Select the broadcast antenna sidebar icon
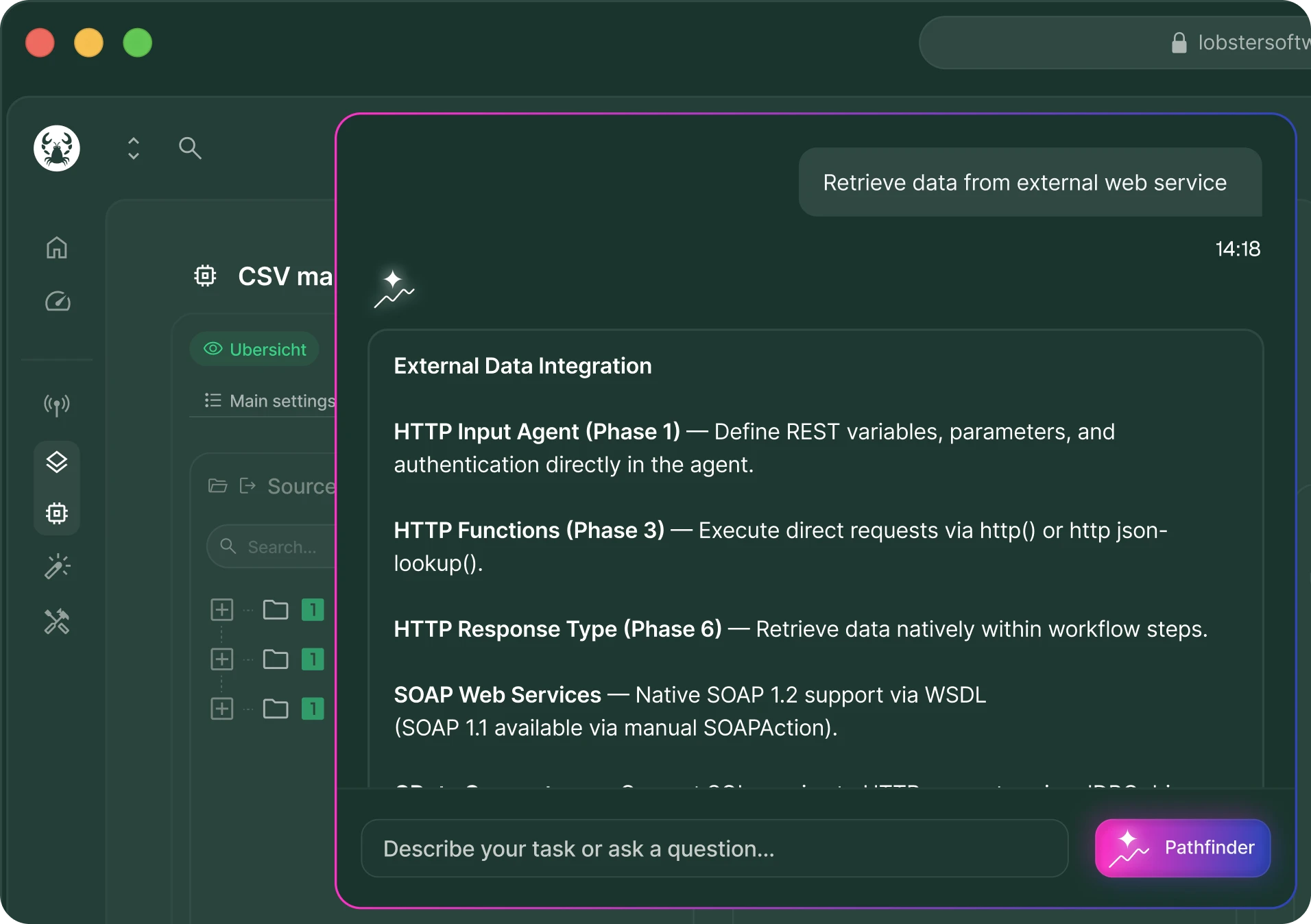Image resolution: width=1311 pixels, height=924 pixels. (x=57, y=404)
